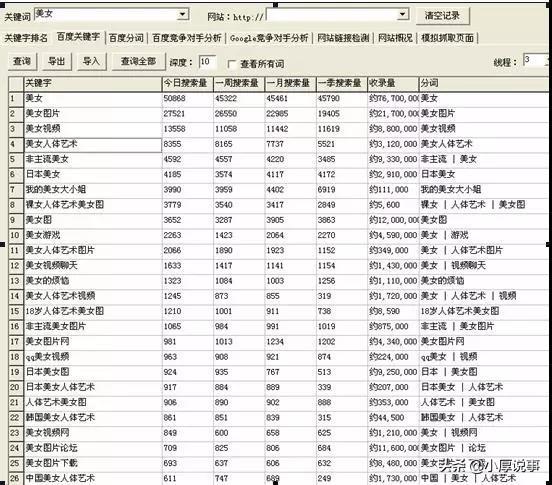Focus the 深度 input field

pos(207,62)
